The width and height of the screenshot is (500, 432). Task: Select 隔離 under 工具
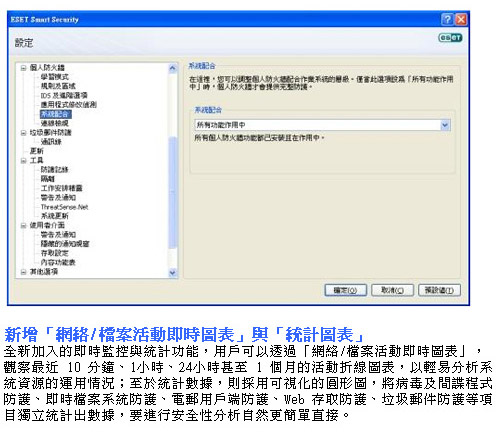pos(48,179)
